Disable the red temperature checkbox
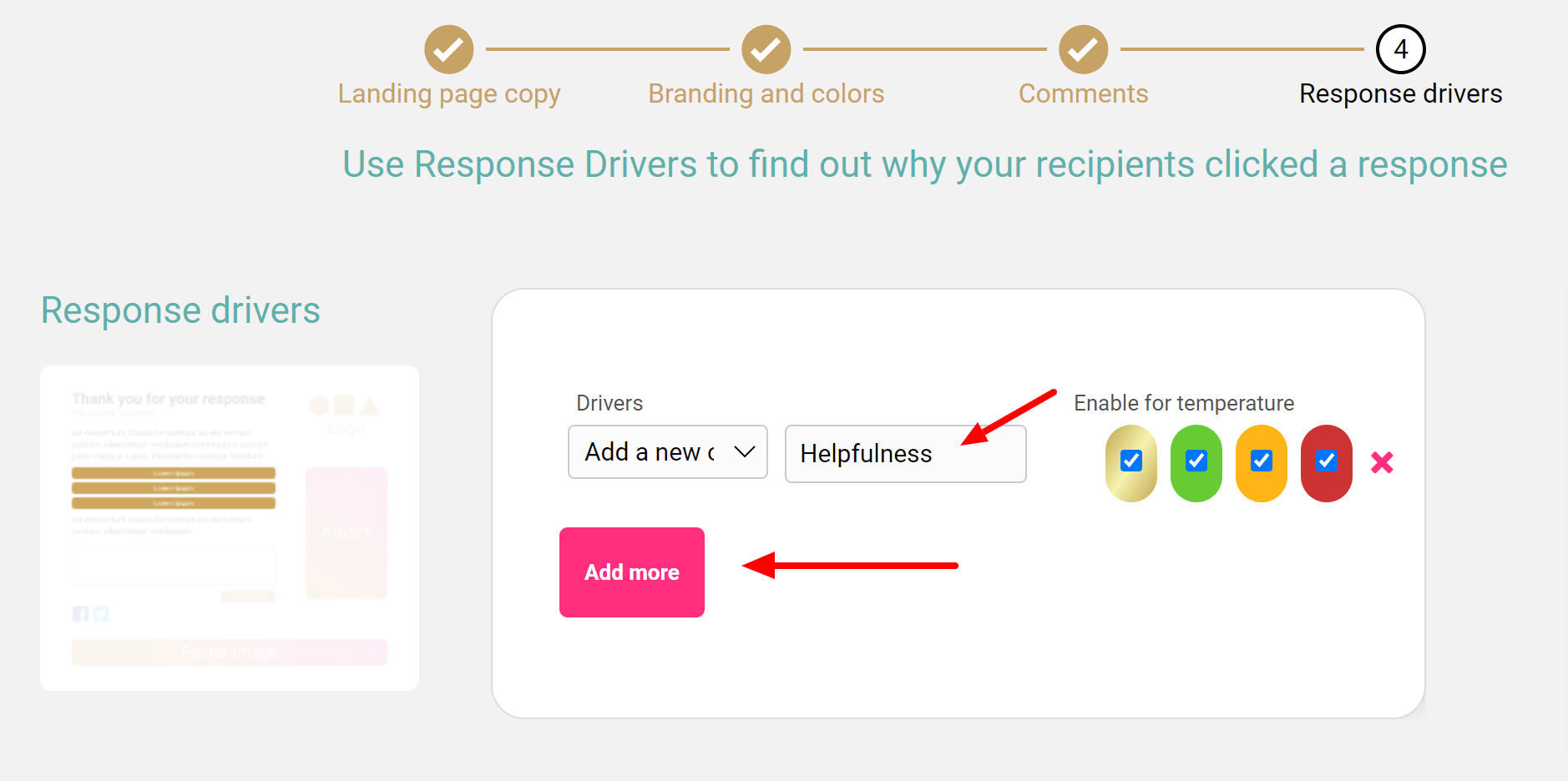 (1327, 461)
